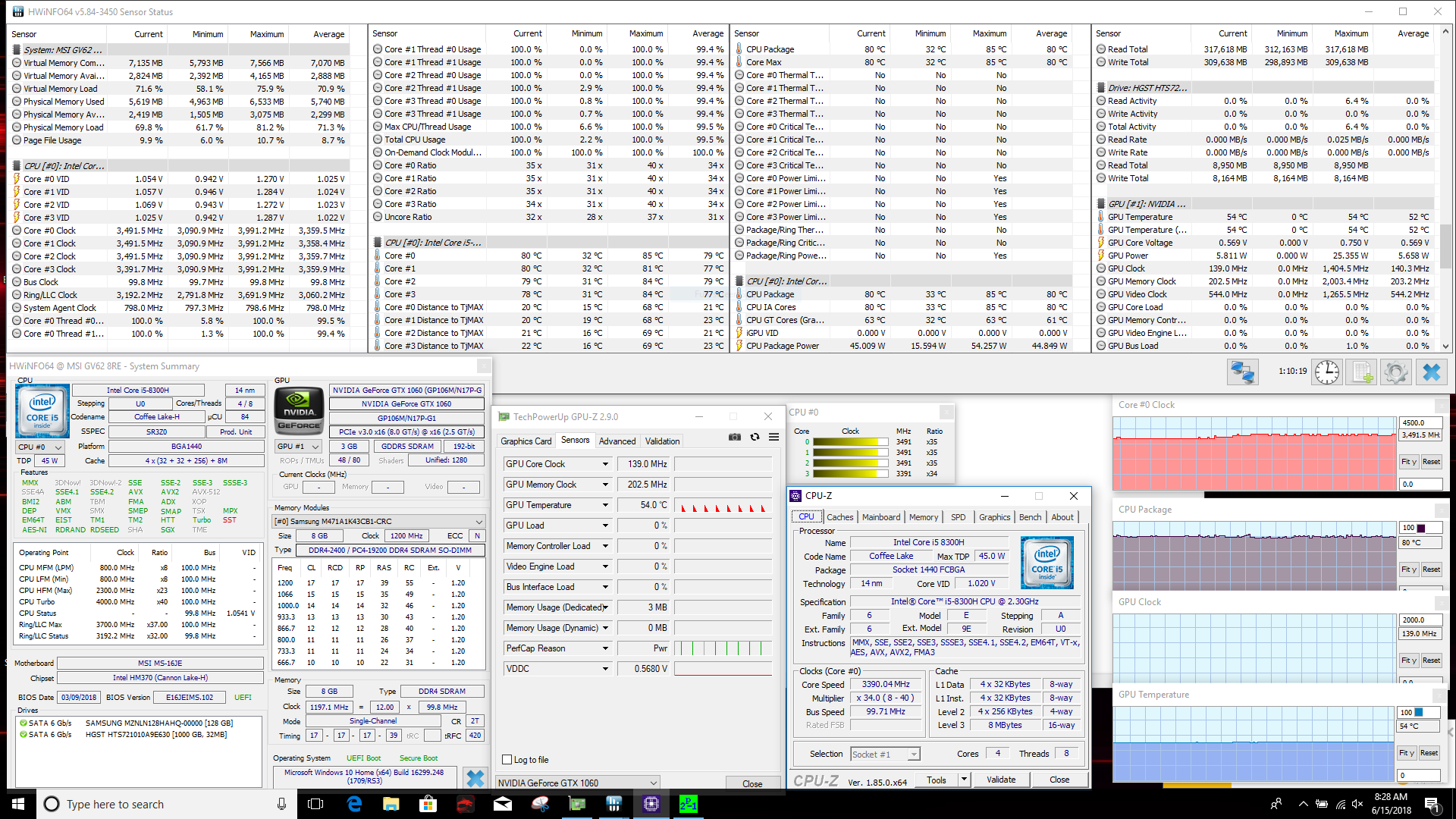Switch to Advanced tab in GPU-Z
The height and width of the screenshot is (819, 1456).
[x=617, y=441]
